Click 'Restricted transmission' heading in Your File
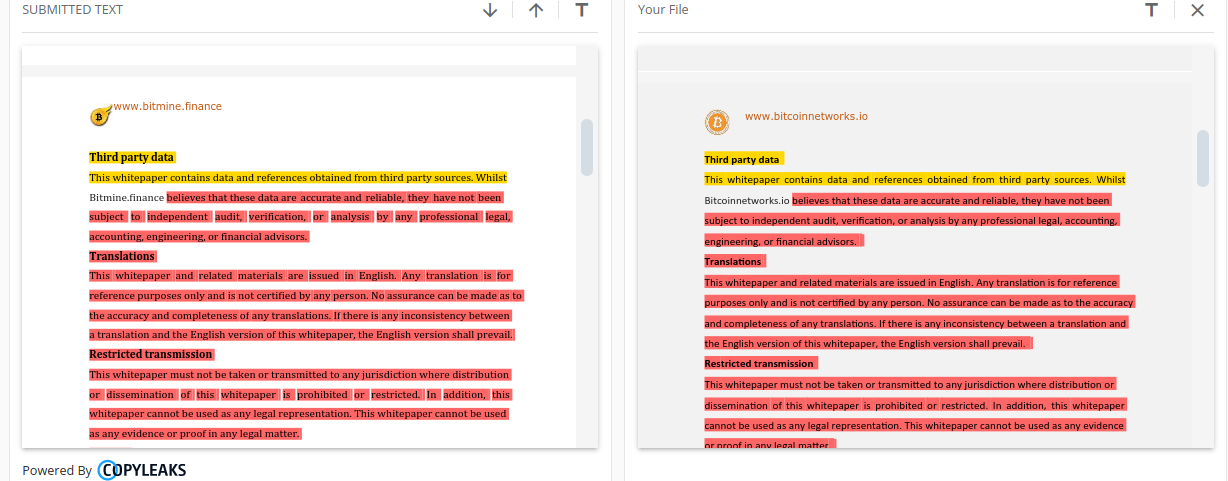This screenshot has height=481, width=1228. tap(760, 363)
